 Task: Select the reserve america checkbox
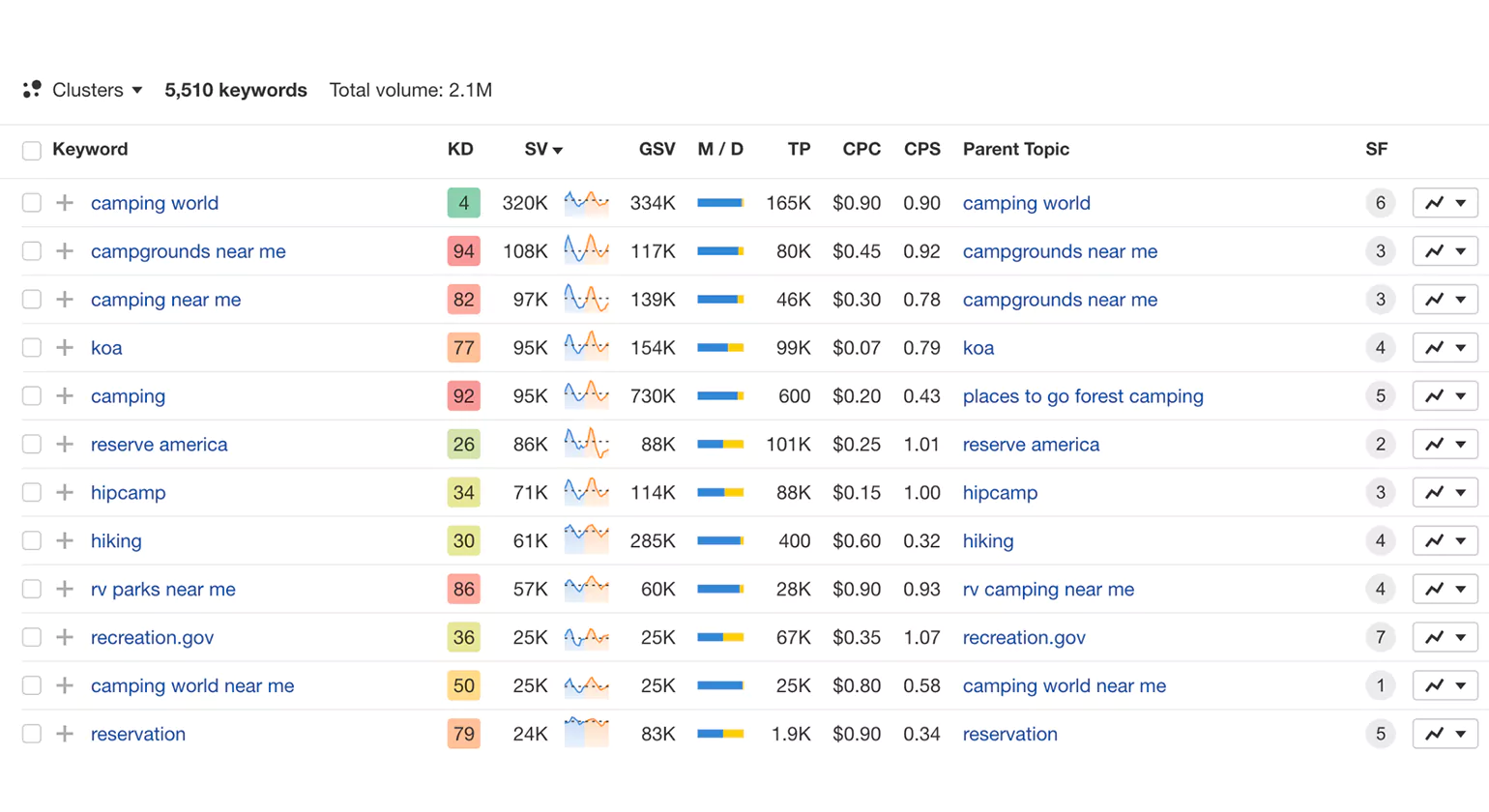tap(32, 445)
